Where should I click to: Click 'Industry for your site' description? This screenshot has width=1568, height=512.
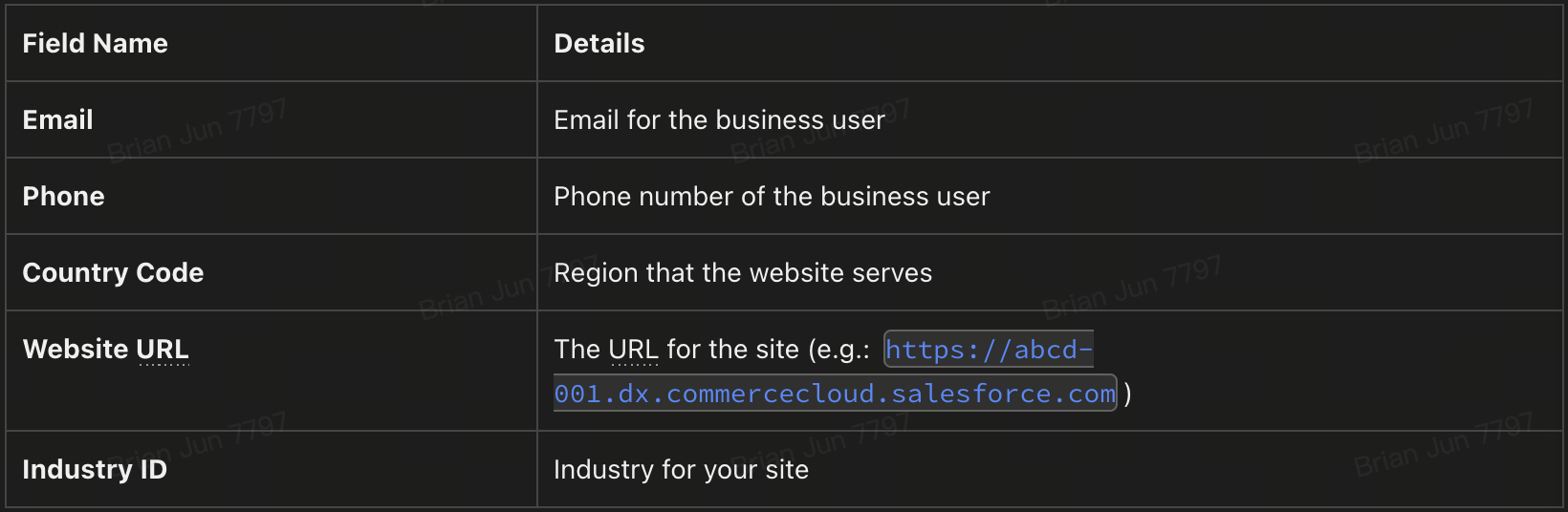tap(681, 470)
